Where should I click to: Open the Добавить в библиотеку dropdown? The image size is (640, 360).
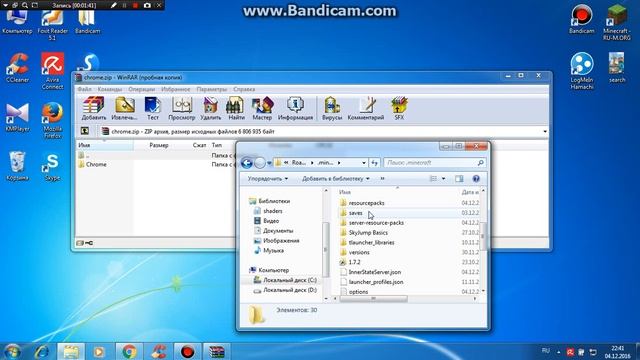[x=336, y=179]
